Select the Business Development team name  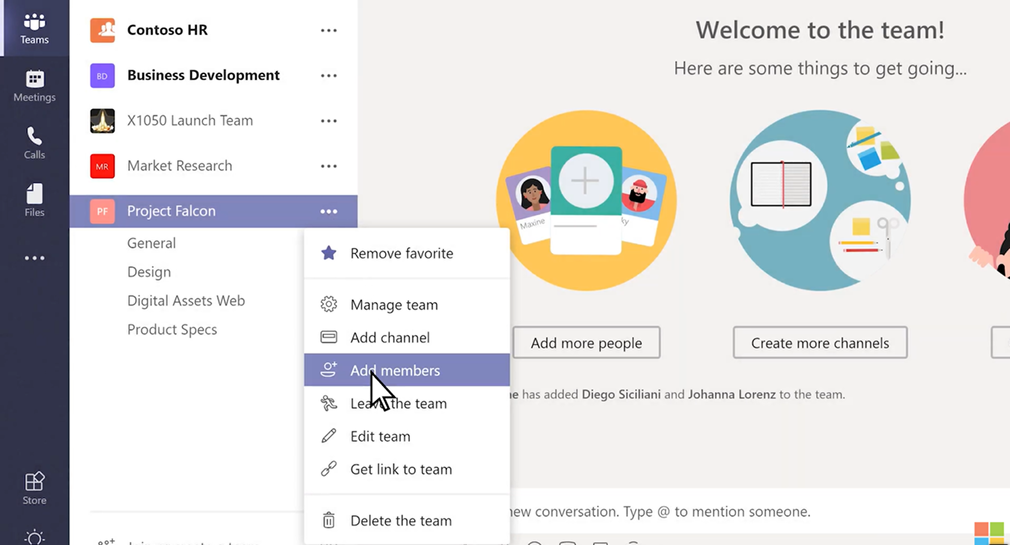click(x=204, y=75)
